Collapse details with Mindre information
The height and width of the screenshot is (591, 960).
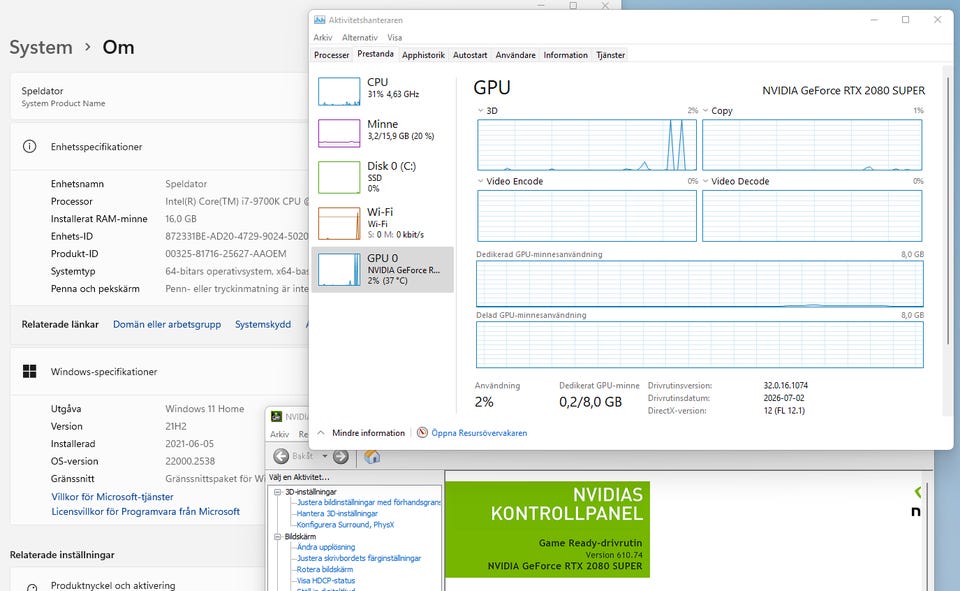[361, 433]
